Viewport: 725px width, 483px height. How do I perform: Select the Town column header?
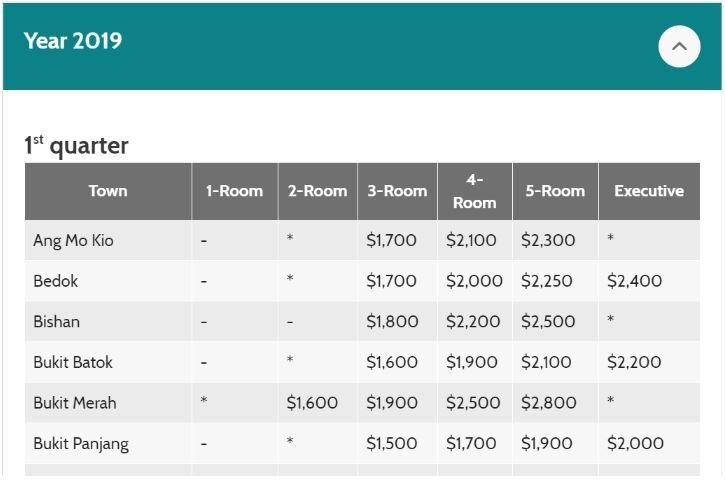coord(108,191)
